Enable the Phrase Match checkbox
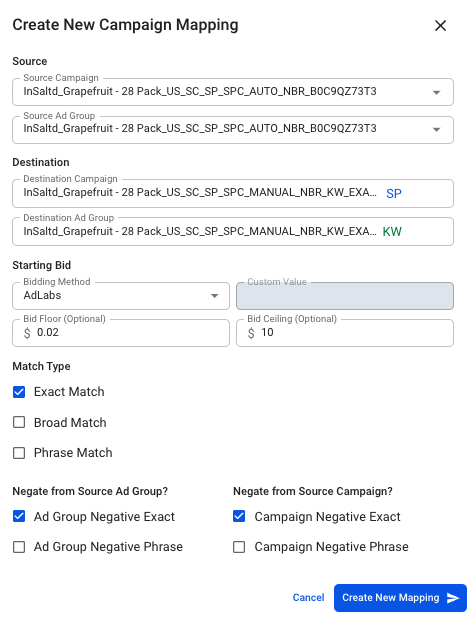 (19, 453)
